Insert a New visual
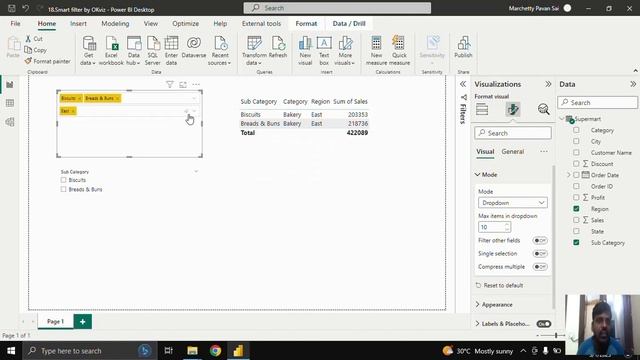The height and width of the screenshot is (360, 640). (x=305, y=50)
